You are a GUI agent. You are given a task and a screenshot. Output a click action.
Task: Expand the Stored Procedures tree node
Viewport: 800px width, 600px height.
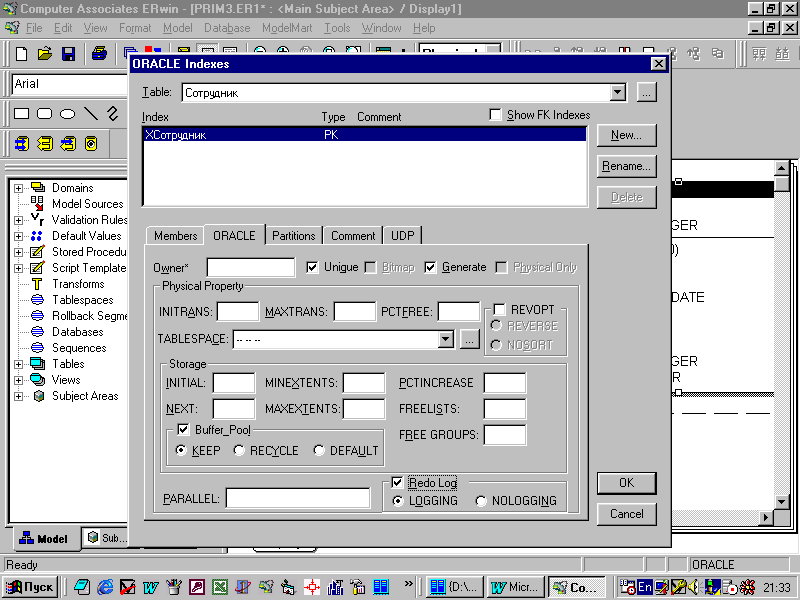tap(18, 252)
